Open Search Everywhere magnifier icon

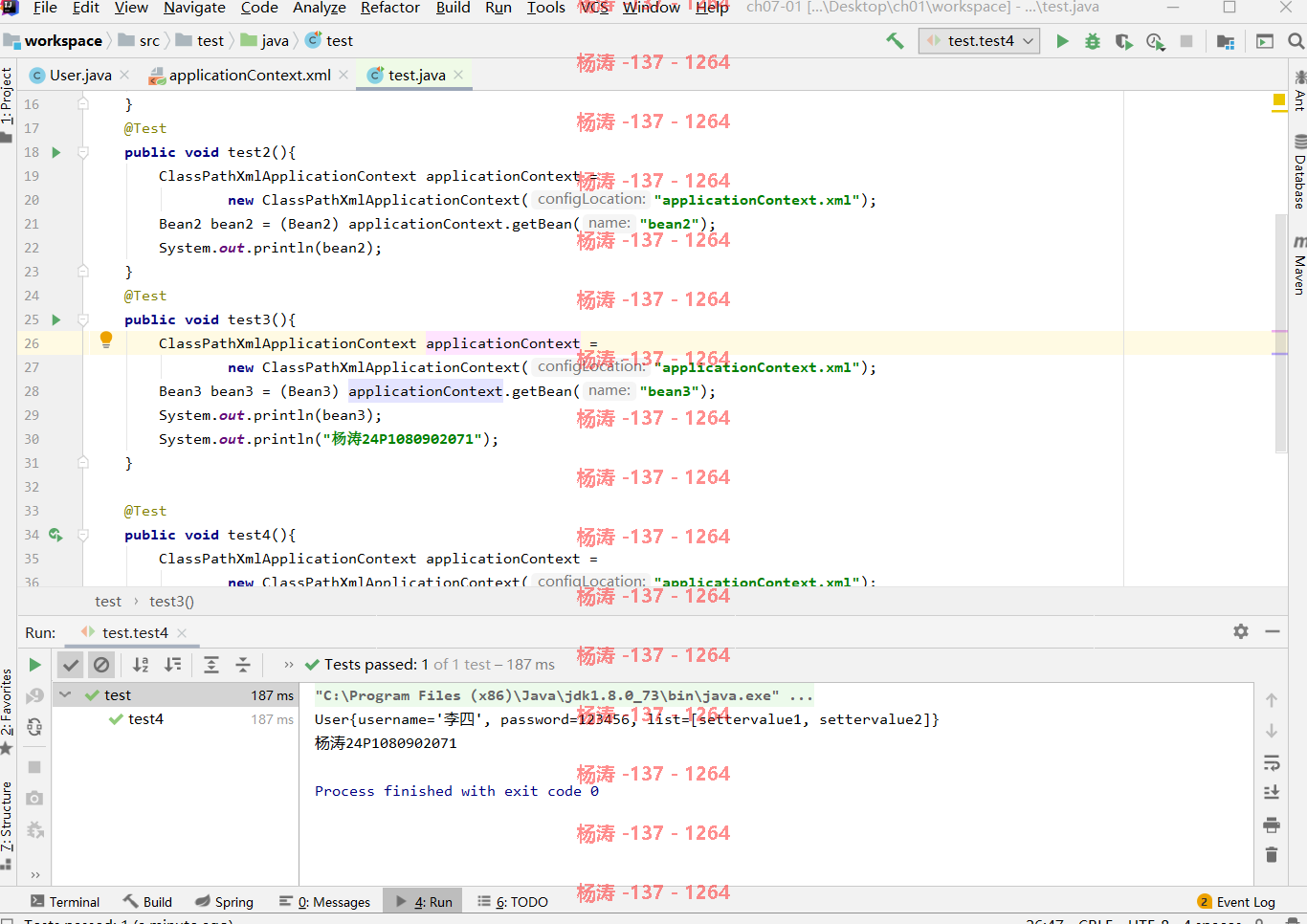(x=1296, y=41)
